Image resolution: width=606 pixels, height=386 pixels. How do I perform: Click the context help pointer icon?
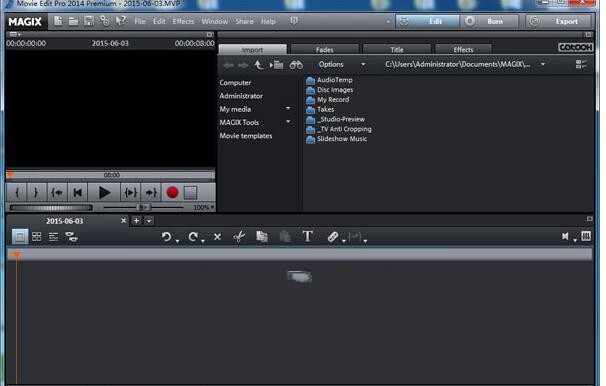coord(121,21)
